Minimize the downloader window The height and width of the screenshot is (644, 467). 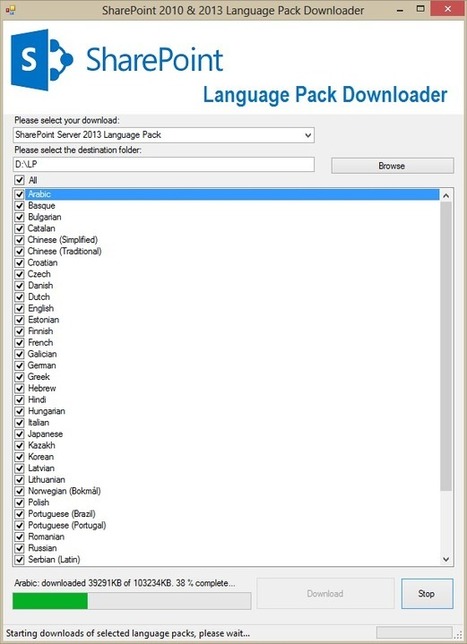click(402, 10)
